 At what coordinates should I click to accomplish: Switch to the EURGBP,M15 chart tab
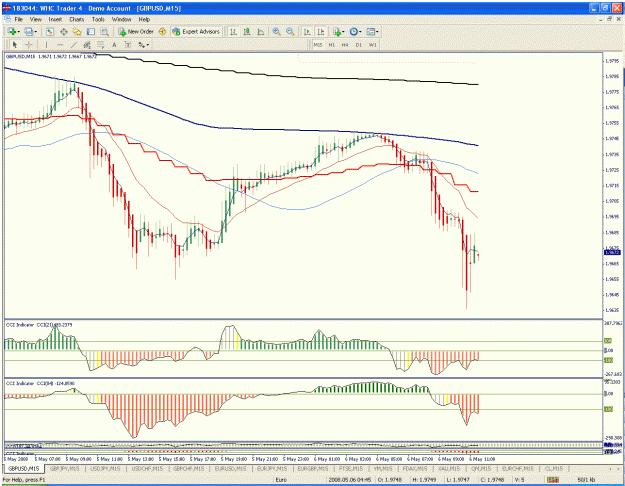click(x=312, y=468)
